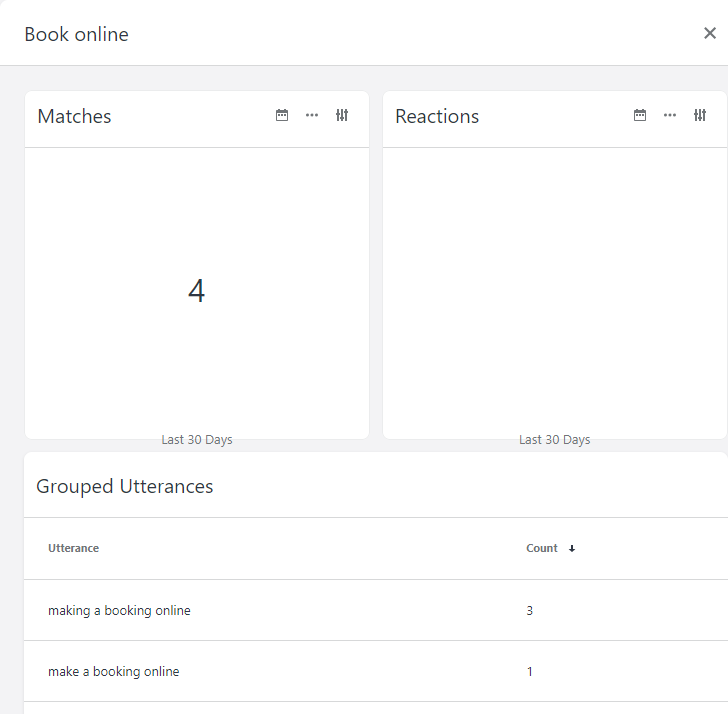Open the Matches more options ellipsis

coord(312,116)
